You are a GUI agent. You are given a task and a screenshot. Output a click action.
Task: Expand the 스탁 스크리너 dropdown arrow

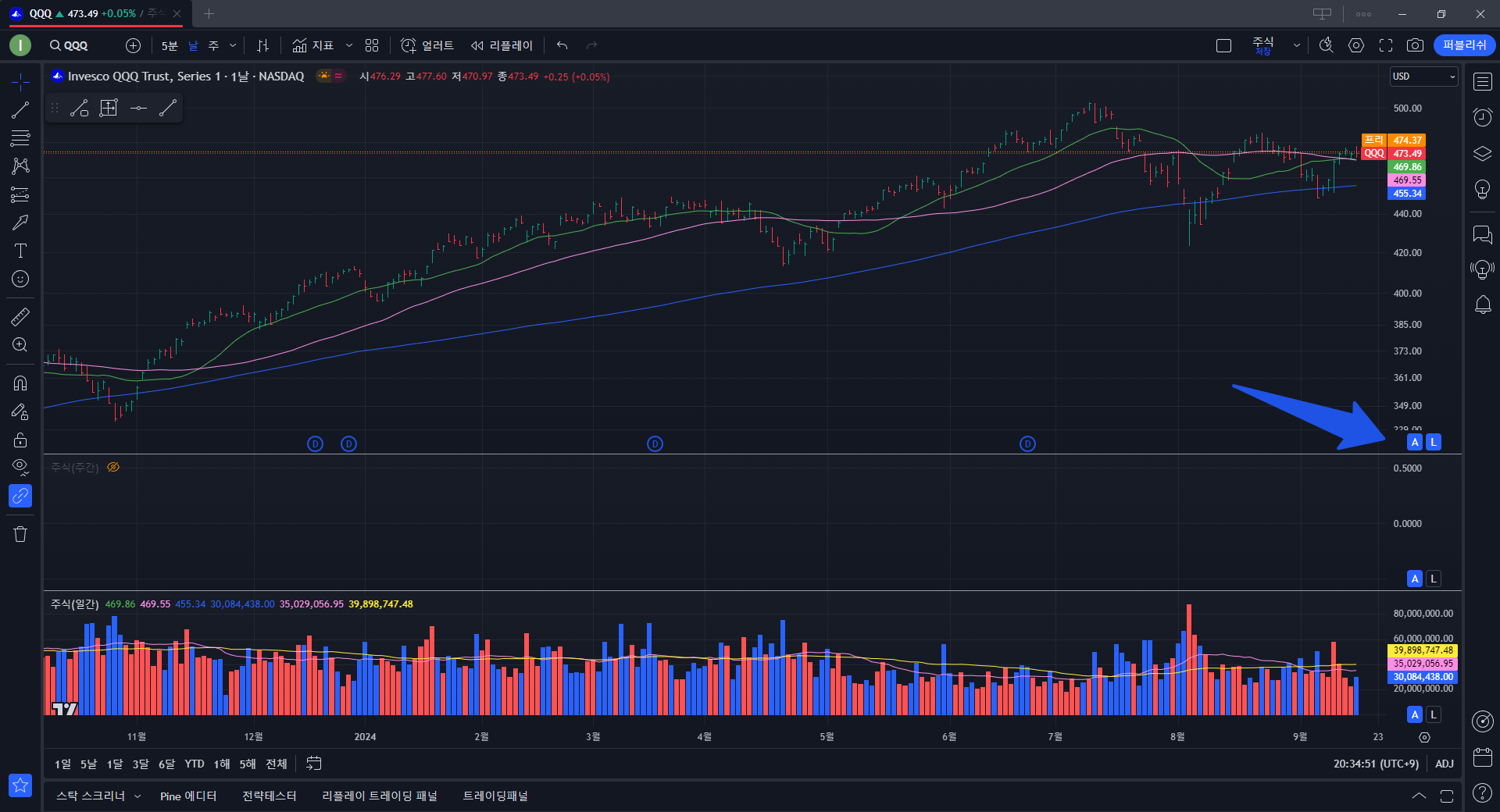137,796
